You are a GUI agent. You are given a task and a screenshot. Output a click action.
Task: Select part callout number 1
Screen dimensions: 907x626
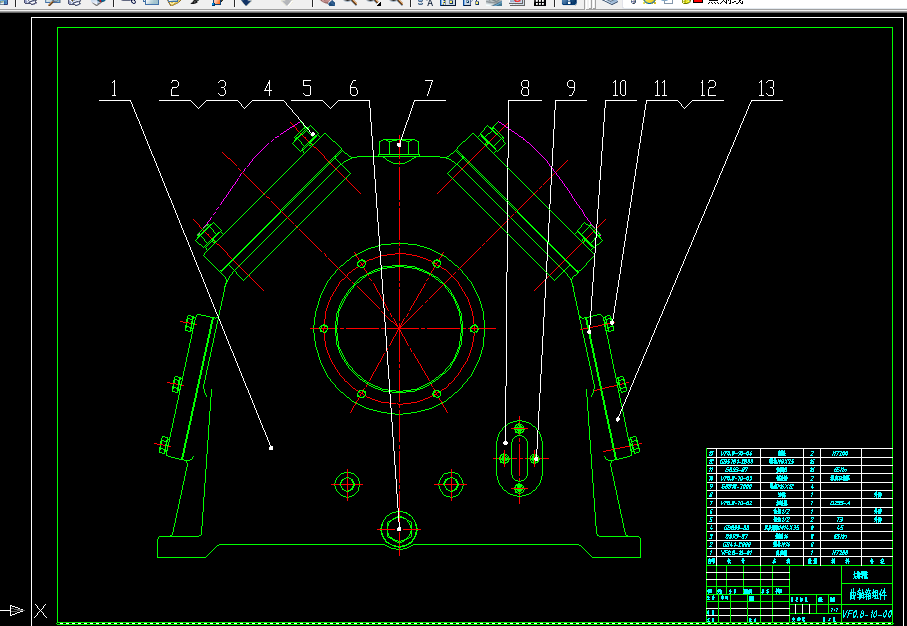114,89
